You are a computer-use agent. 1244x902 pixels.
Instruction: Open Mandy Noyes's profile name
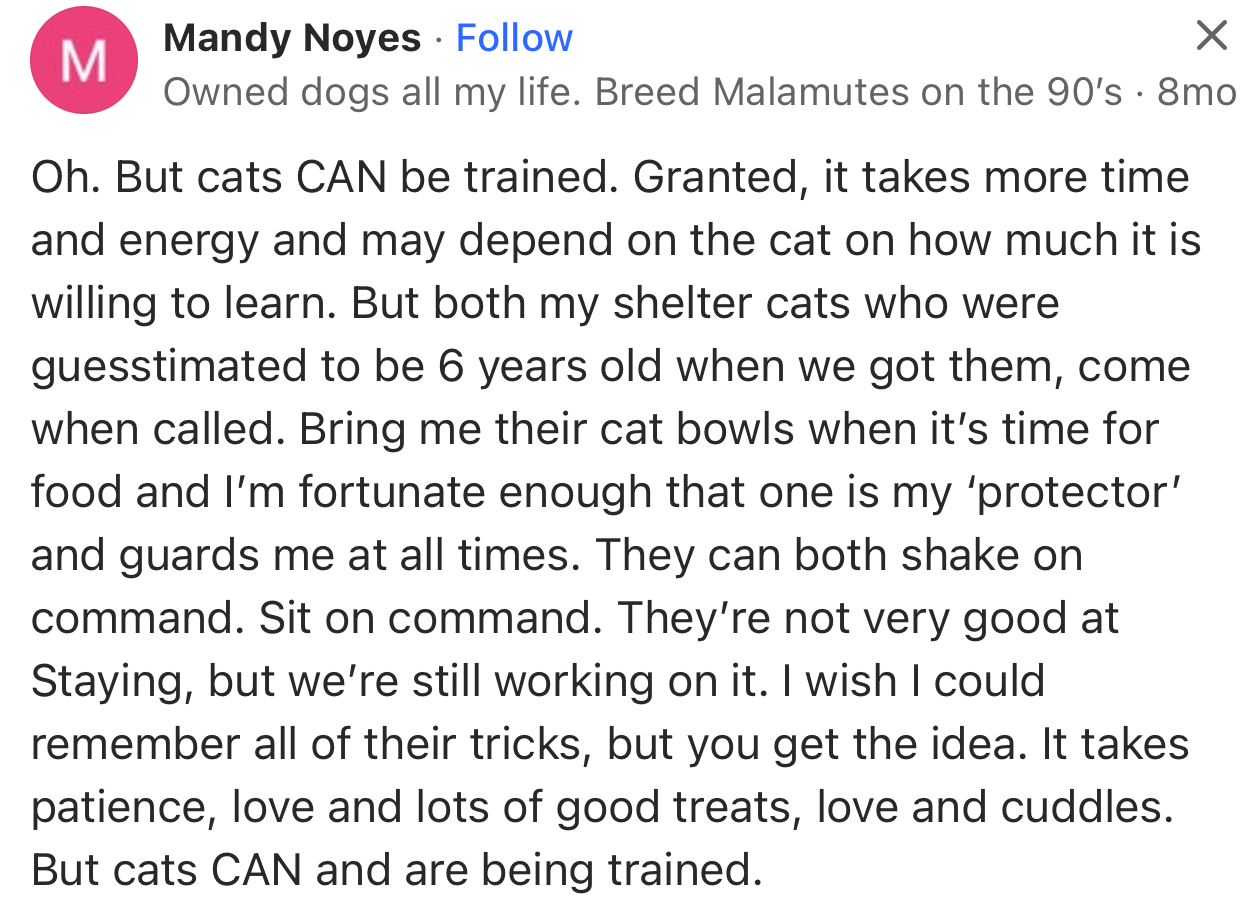[x=292, y=37]
